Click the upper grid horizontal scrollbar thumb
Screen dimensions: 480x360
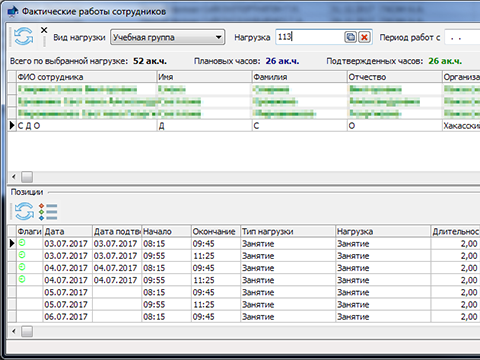[x=27, y=177]
